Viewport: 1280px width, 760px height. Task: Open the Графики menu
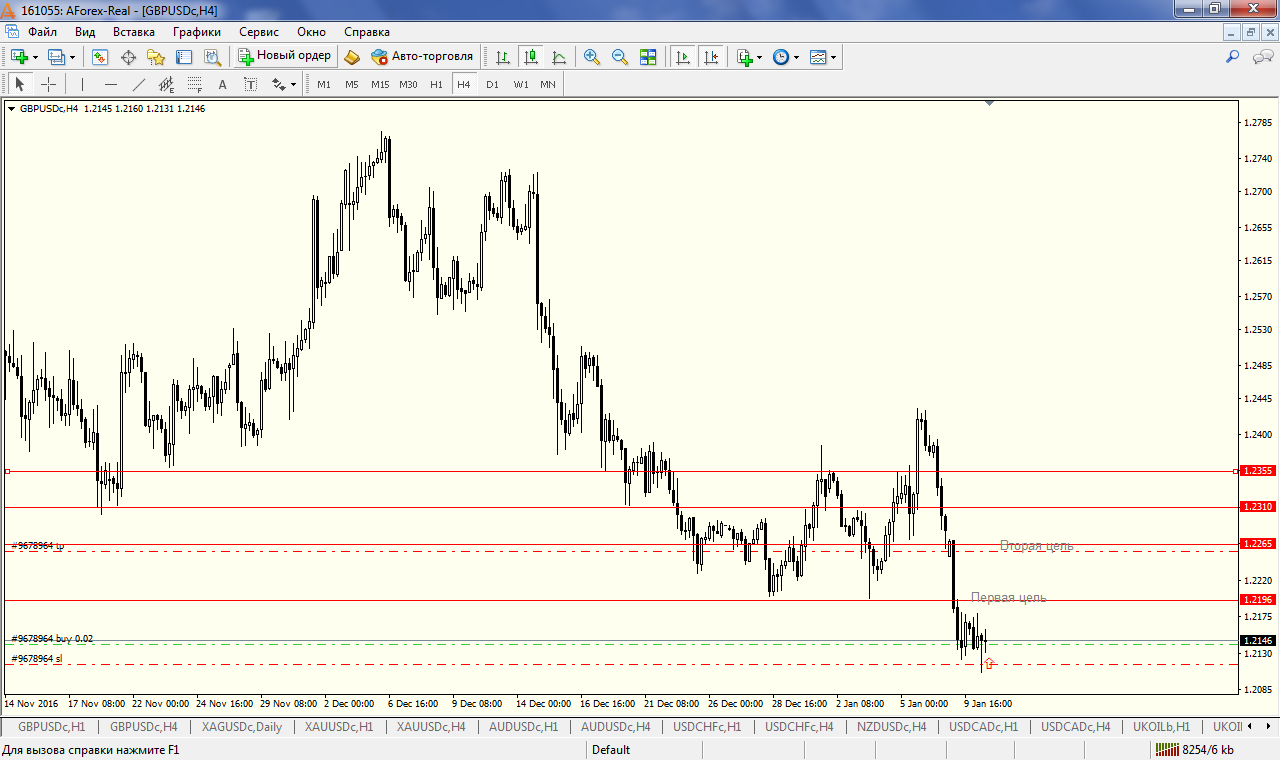pos(196,32)
